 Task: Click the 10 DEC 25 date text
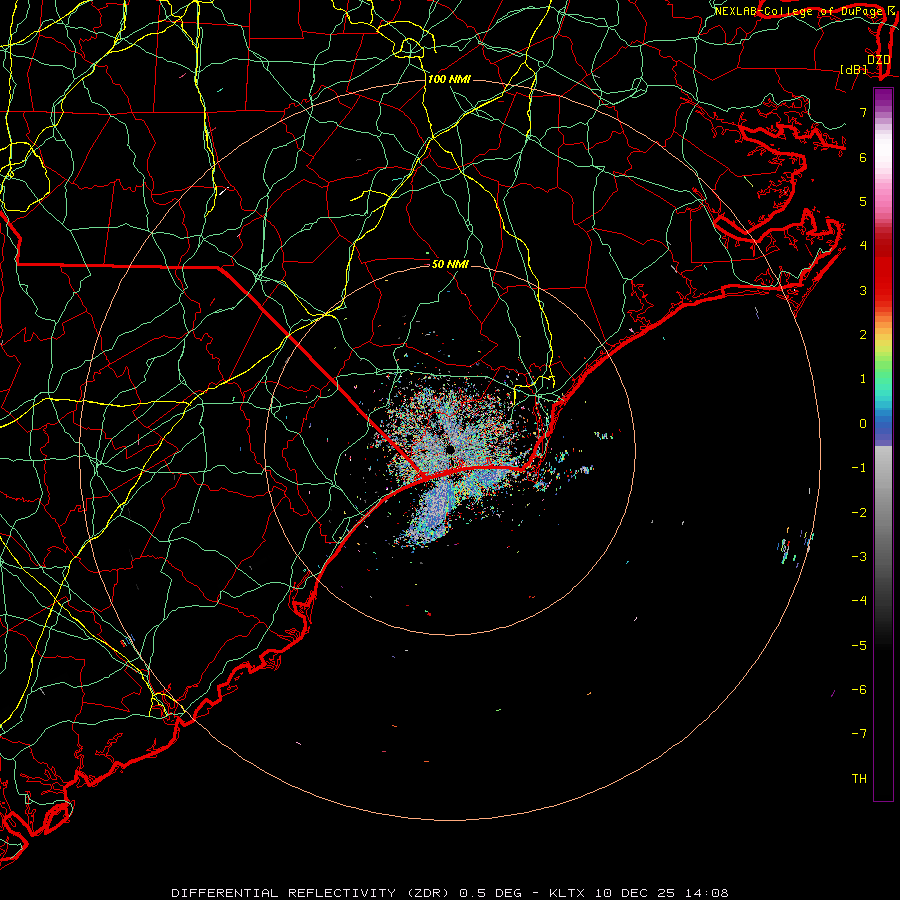click(x=635, y=893)
